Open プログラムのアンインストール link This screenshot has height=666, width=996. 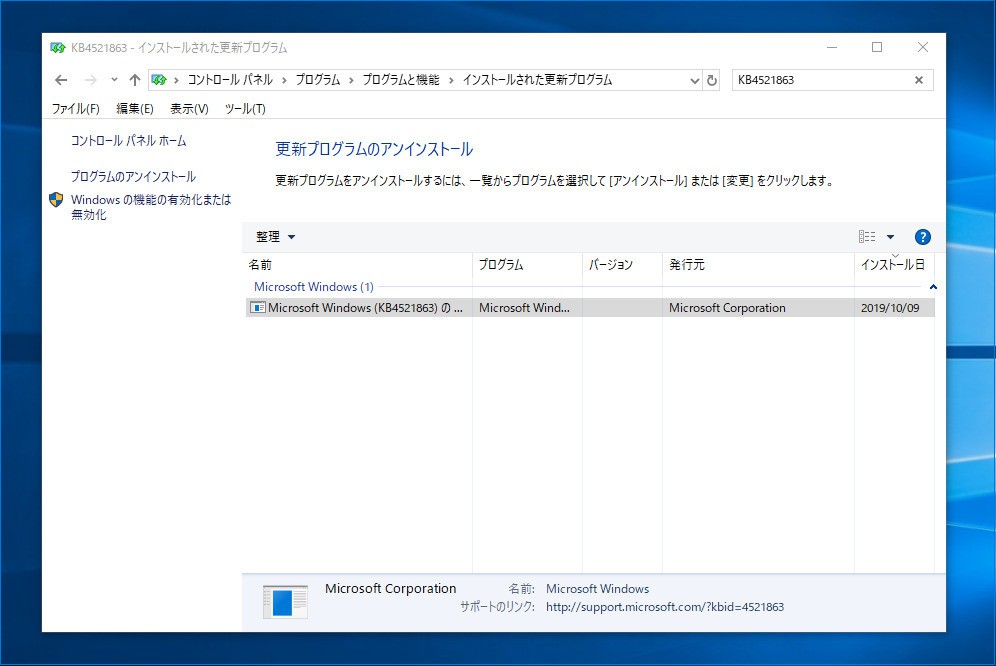pos(133,176)
